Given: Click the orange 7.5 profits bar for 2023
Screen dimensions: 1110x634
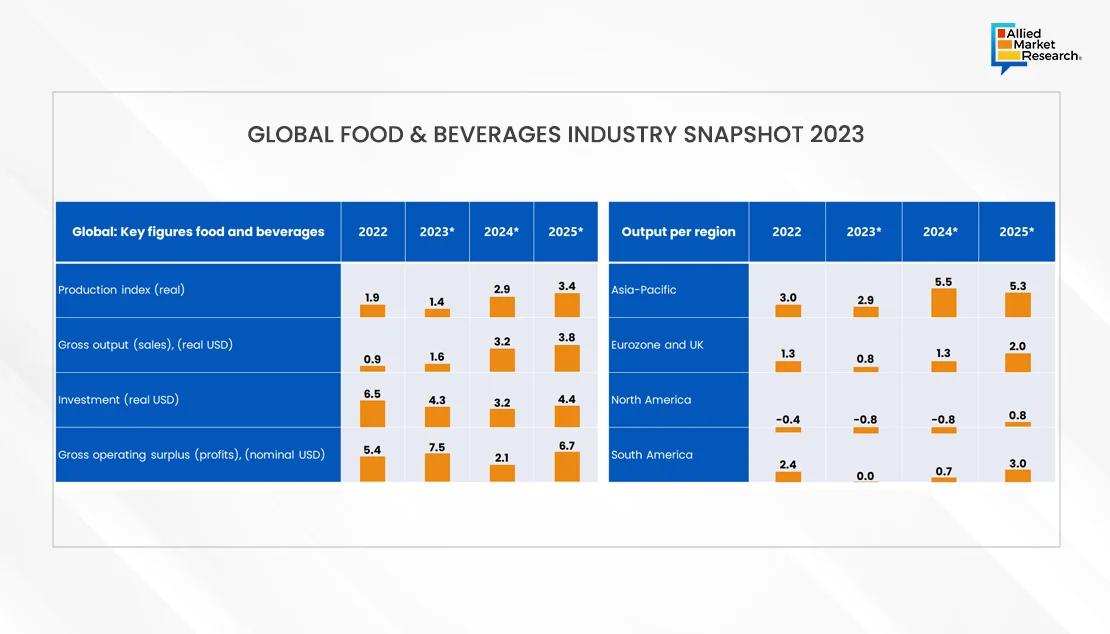Looking at the screenshot, I should [x=437, y=467].
